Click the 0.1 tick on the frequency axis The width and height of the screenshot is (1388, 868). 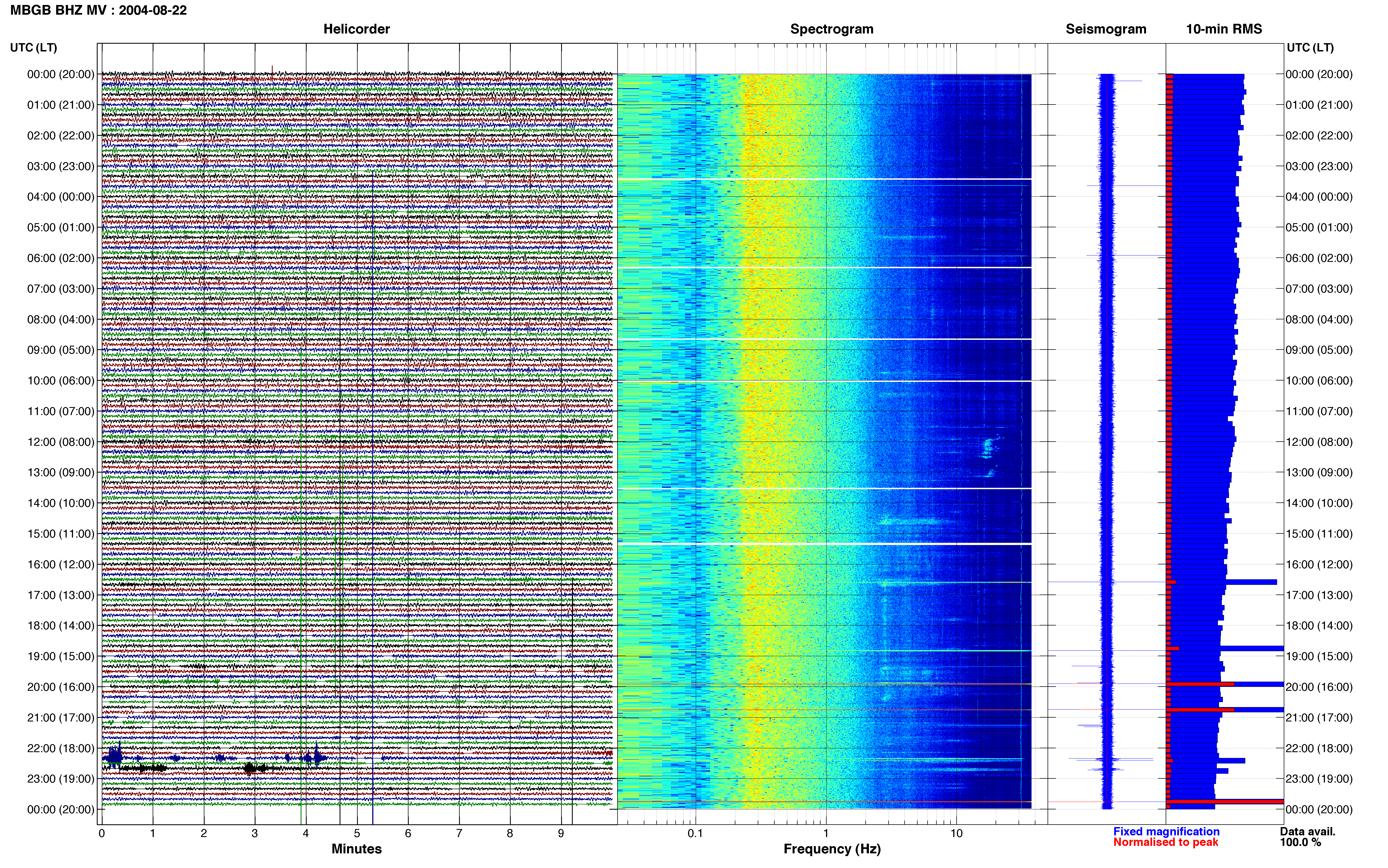click(x=695, y=833)
